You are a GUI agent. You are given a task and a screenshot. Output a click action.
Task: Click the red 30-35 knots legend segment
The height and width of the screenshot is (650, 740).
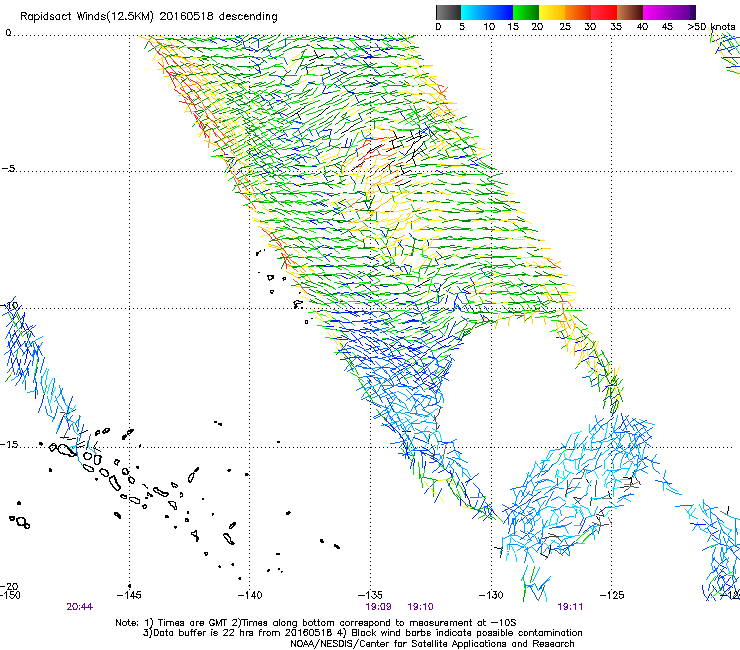click(x=604, y=12)
